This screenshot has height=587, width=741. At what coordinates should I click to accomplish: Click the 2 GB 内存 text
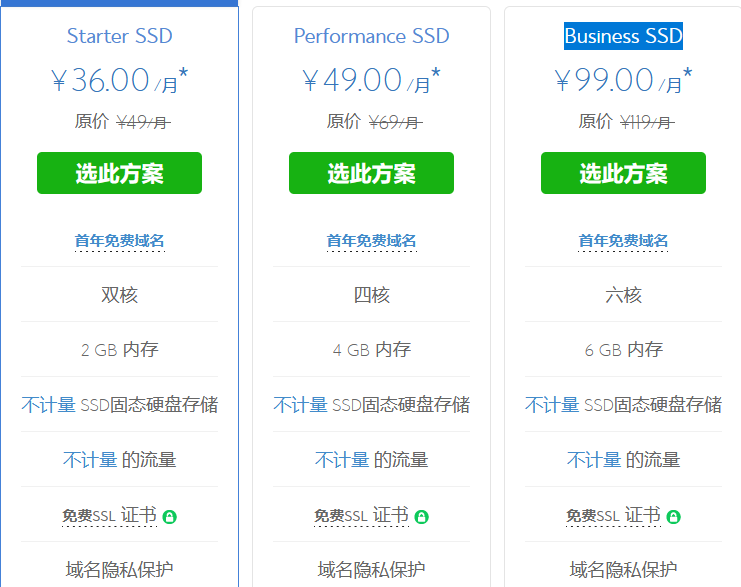tap(120, 350)
